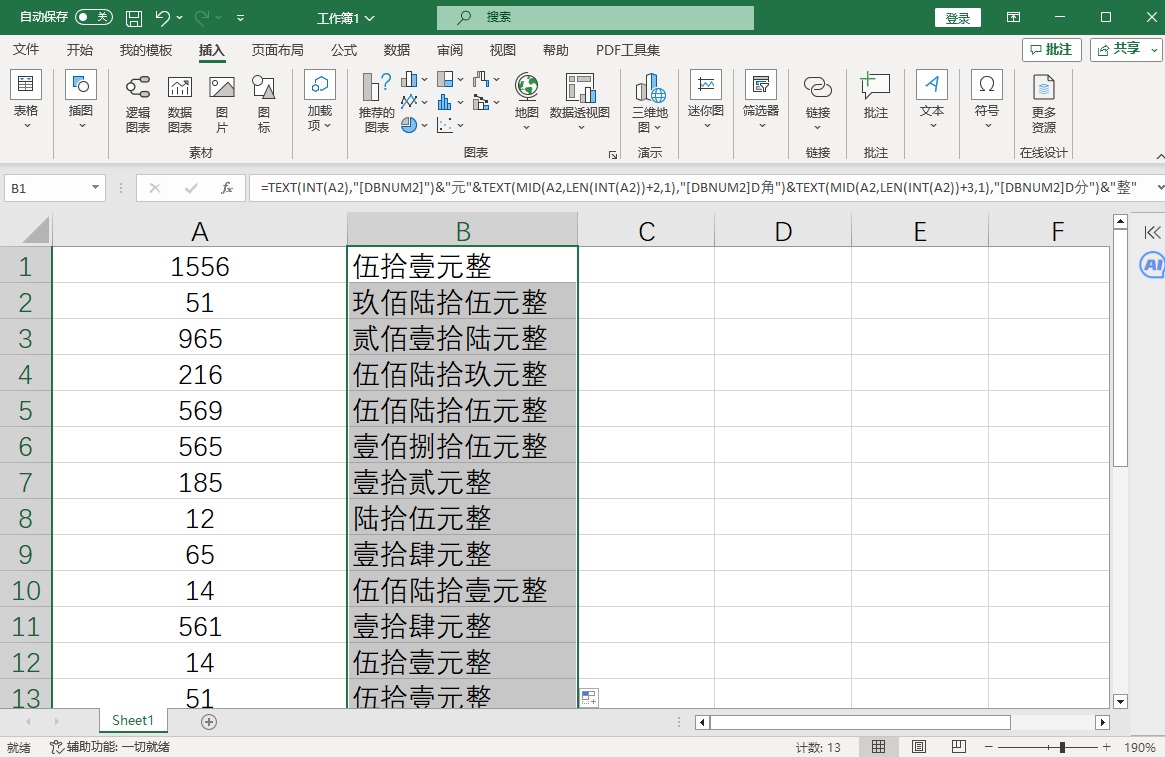Click the Save icon in title bar
Image resolution: width=1165 pixels, height=757 pixels.
click(134, 18)
